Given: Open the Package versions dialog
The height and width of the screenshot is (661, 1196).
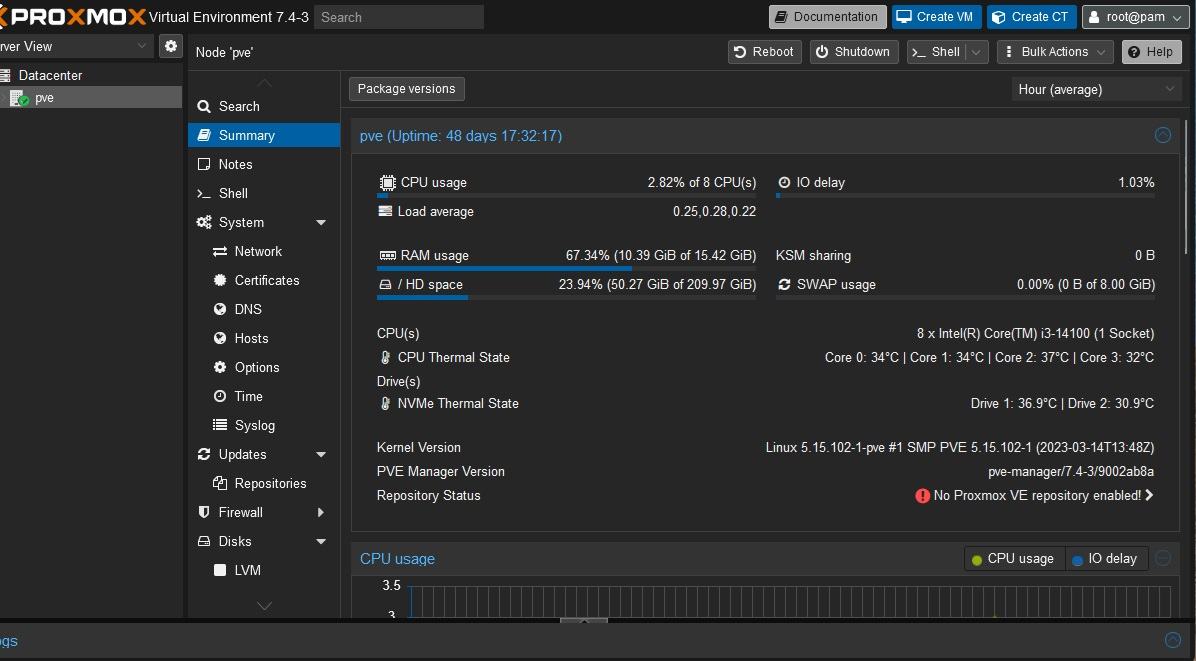Looking at the screenshot, I should [407, 88].
